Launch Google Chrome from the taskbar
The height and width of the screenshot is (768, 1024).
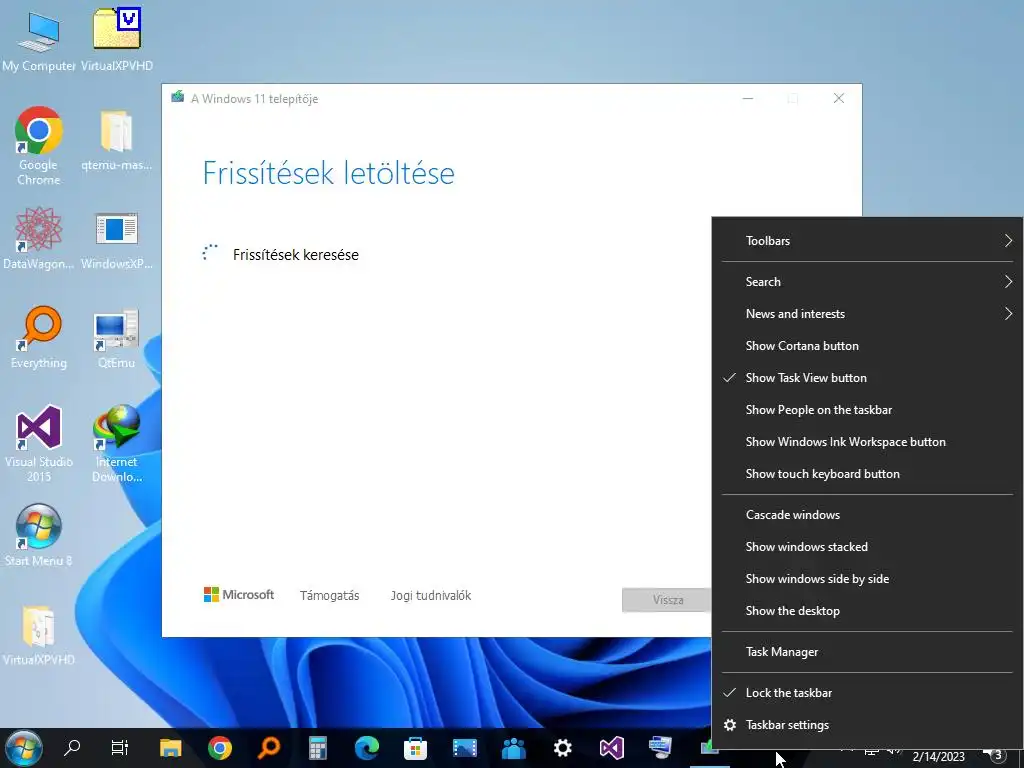coord(220,748)
